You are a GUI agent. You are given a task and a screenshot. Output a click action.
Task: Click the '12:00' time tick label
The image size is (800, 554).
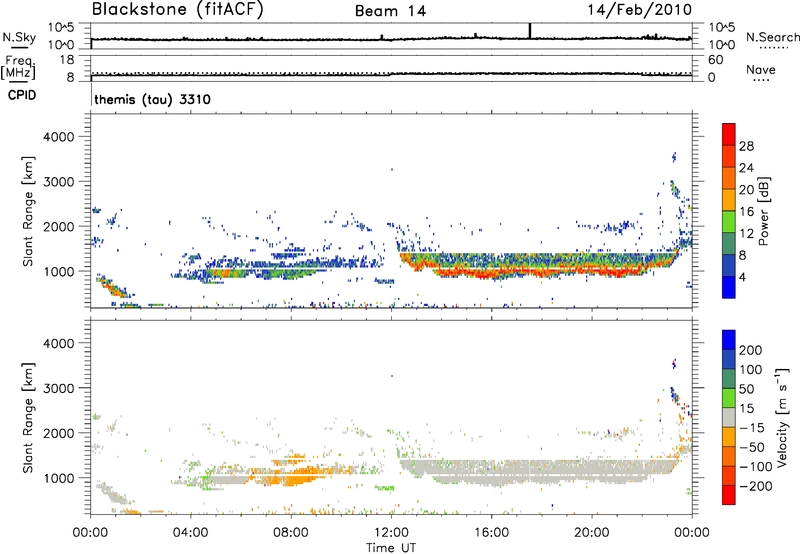coord(391,533)
